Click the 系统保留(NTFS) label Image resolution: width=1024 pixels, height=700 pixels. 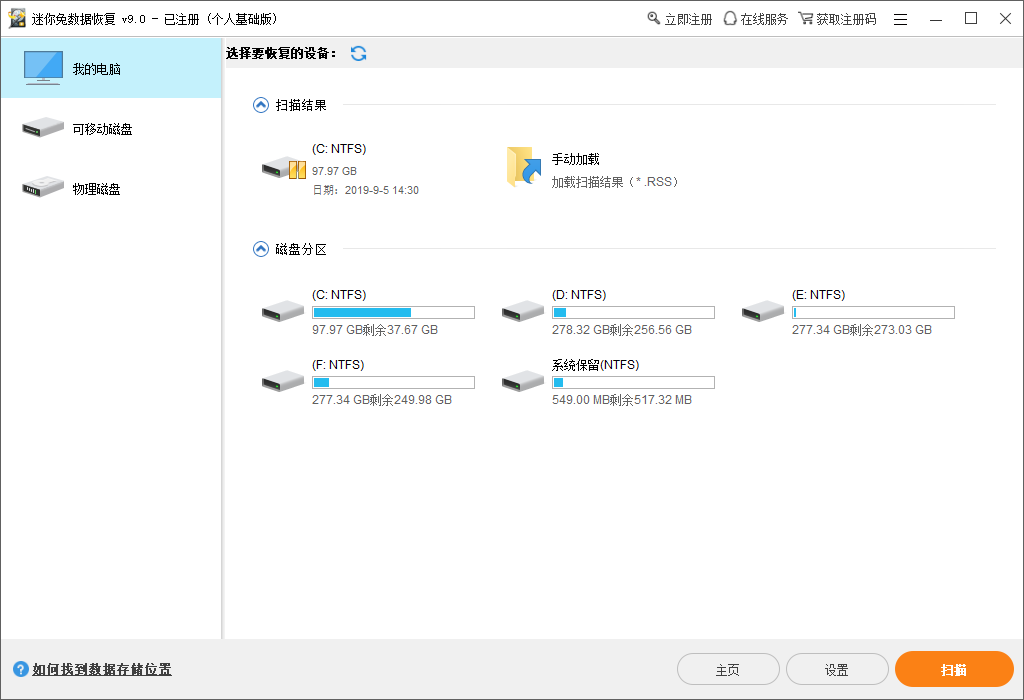(x=596, y=365)
